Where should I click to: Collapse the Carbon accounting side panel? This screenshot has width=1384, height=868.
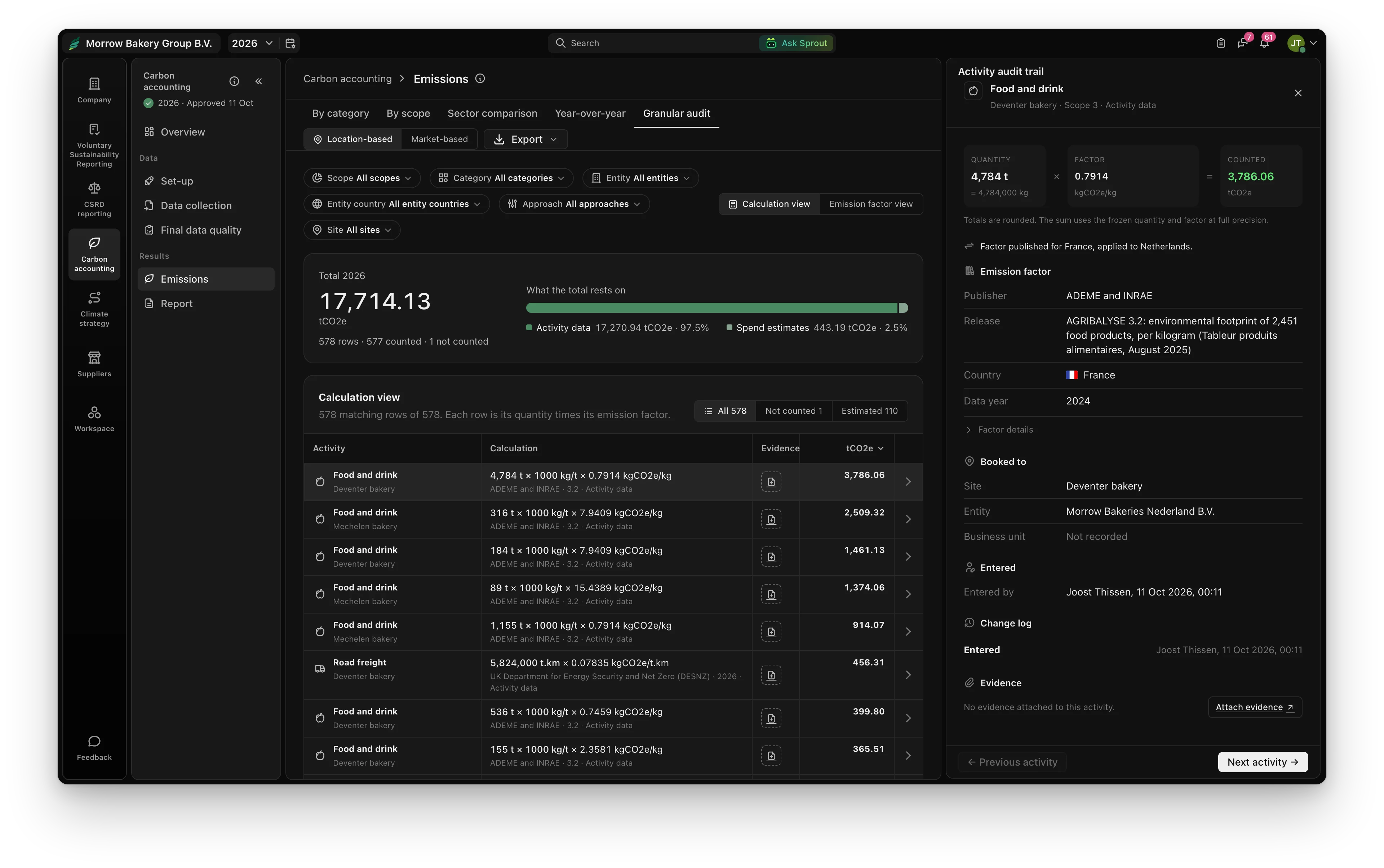tap(259, 81)
